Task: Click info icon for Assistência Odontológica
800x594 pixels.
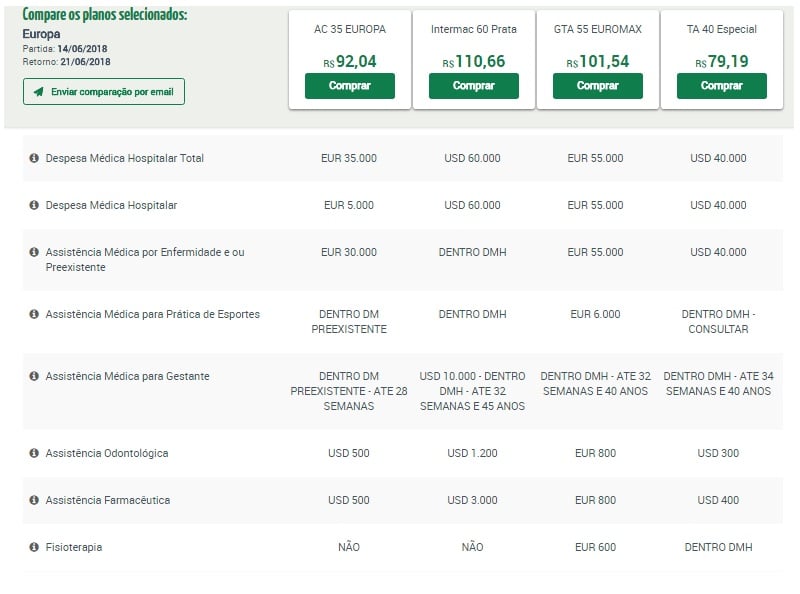Action: point(34,453)
